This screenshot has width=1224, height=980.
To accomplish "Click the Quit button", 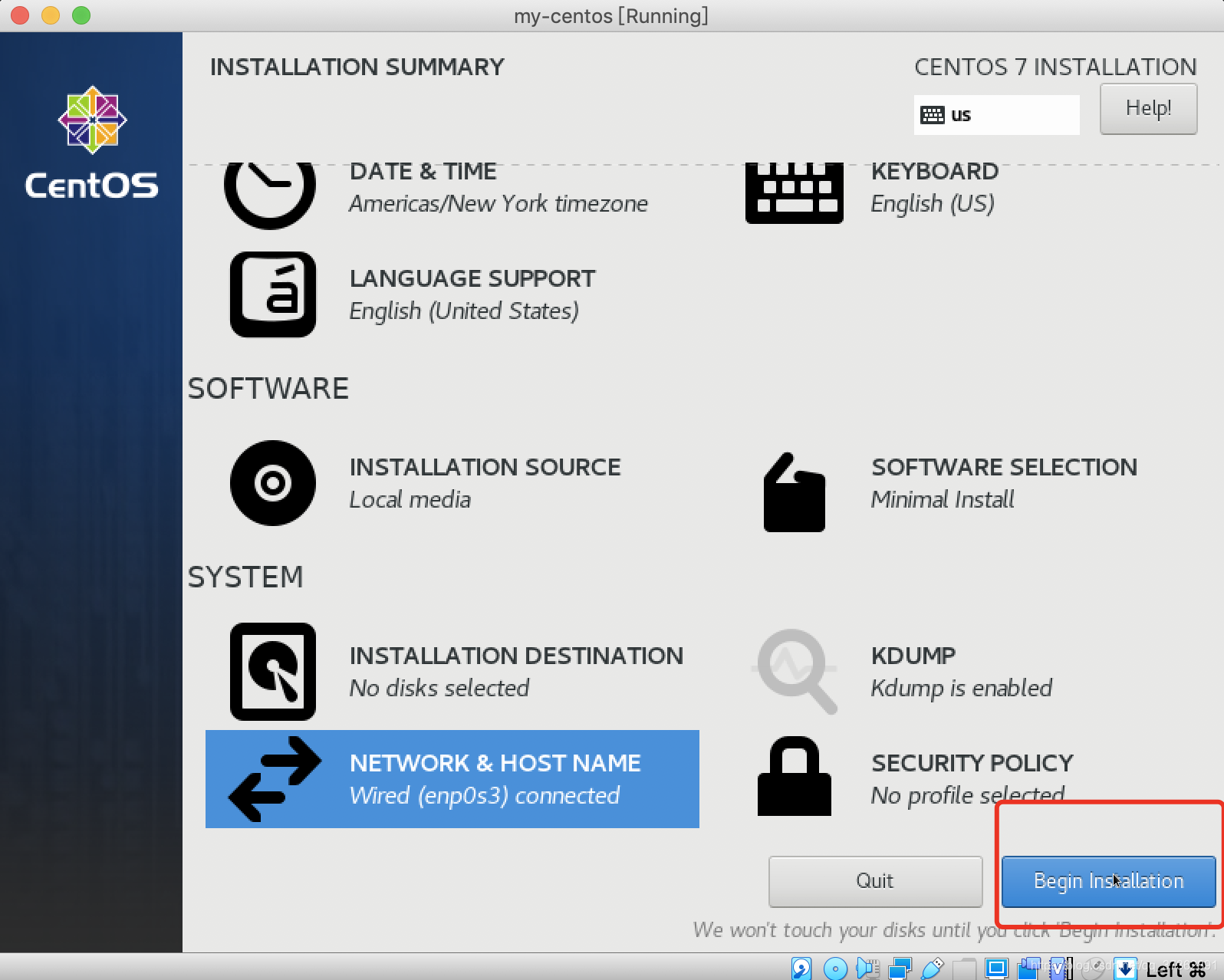I will pos(875,881).
